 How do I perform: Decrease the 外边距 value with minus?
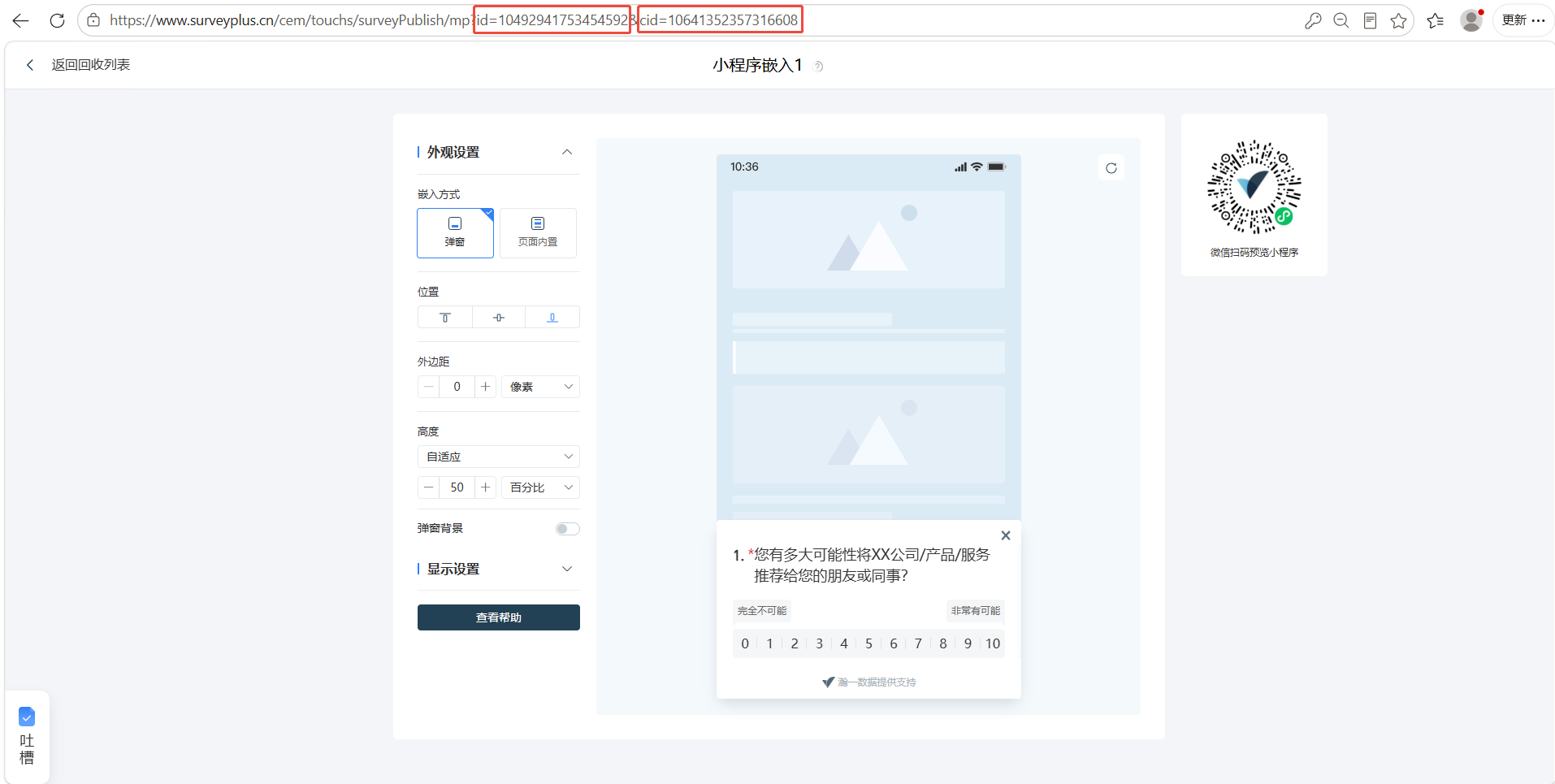click(x=429, y=387)
